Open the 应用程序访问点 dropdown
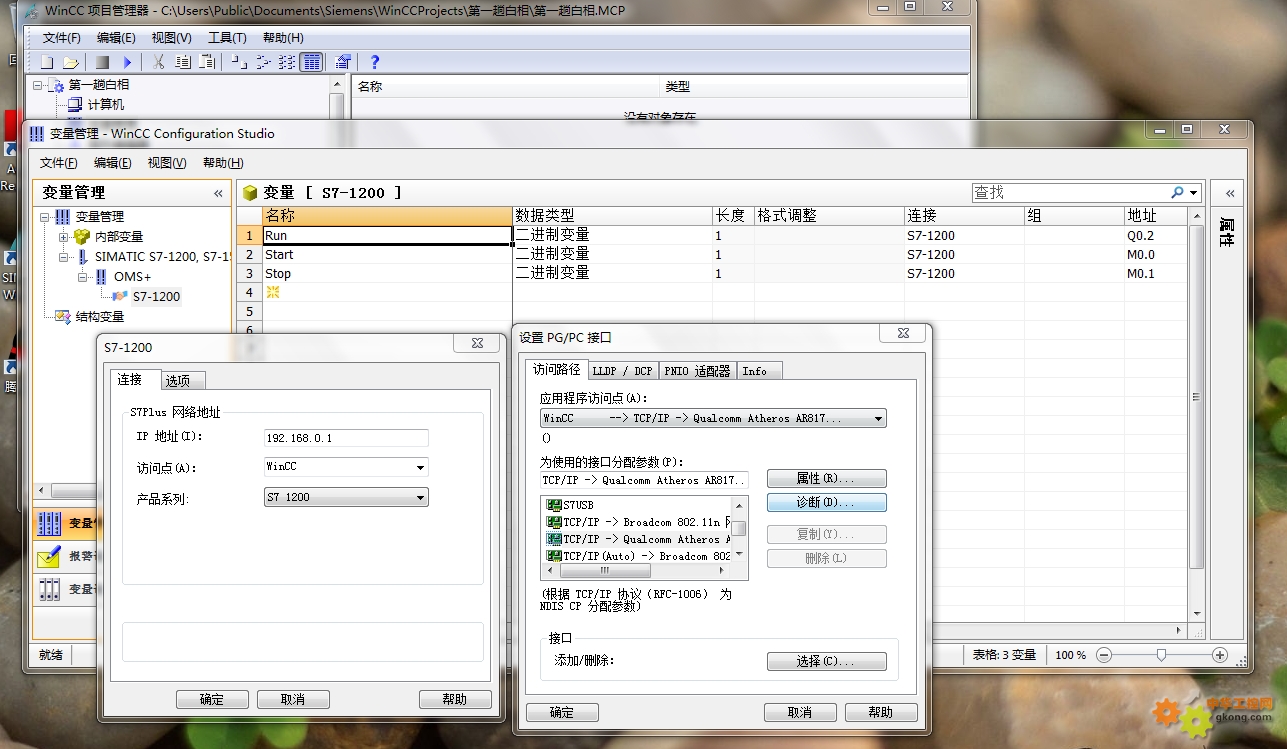Image resolution: width=1287 pixels, height=749 pixels. coord(878,419)
